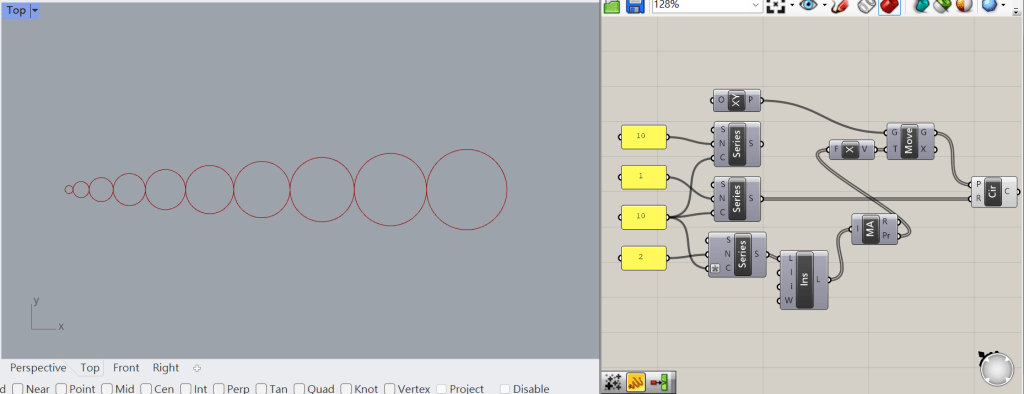The height and width of the screenshot is (394, 1024).
Task: Select the MA mass addition component
Action: click(875, 229)
